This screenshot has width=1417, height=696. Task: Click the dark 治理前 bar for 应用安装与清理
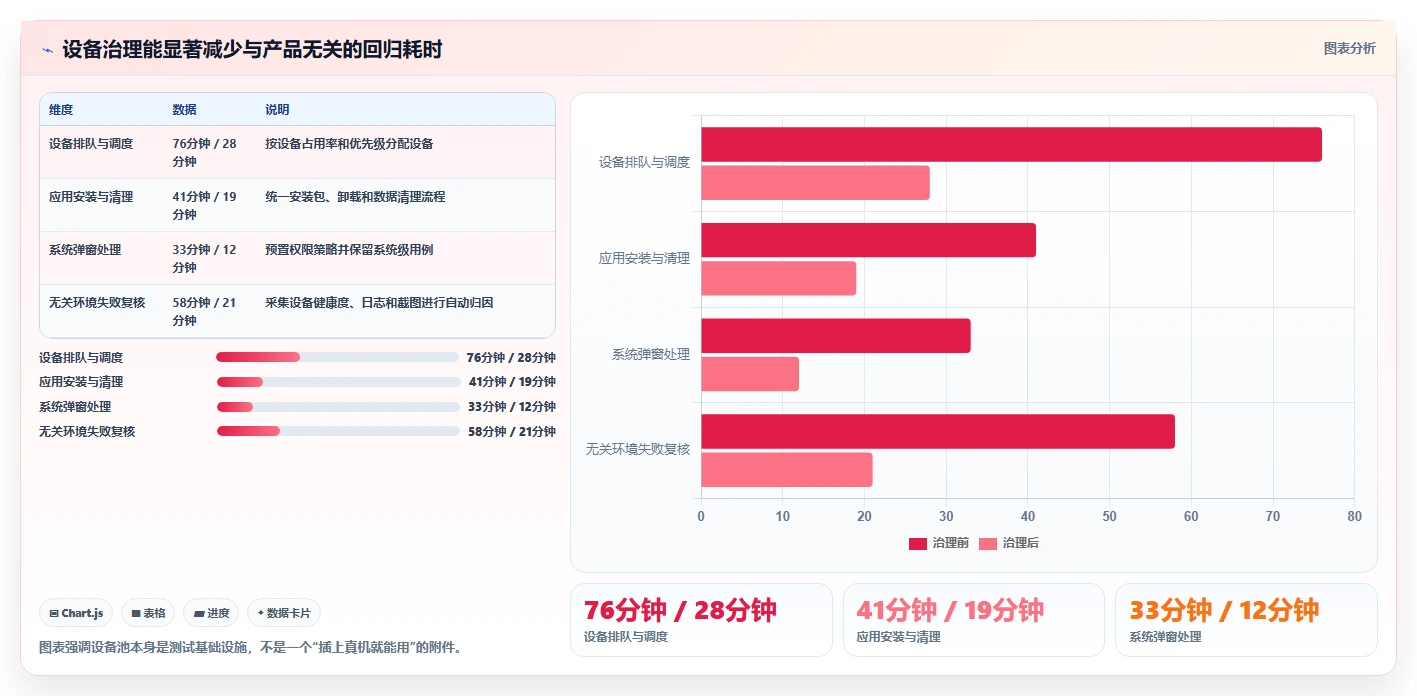pyautogui.click(x=868, y=240)
